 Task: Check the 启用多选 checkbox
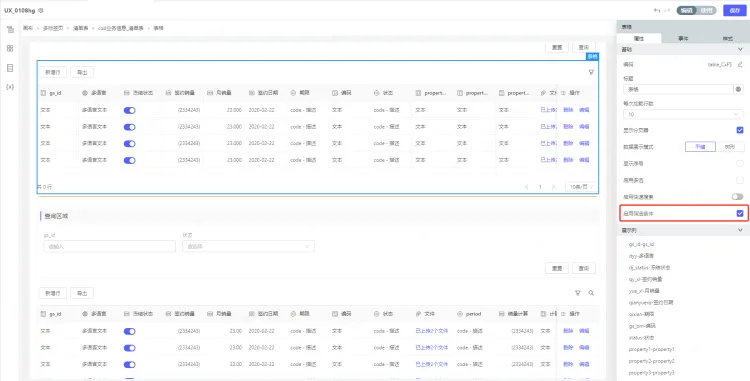740,180
